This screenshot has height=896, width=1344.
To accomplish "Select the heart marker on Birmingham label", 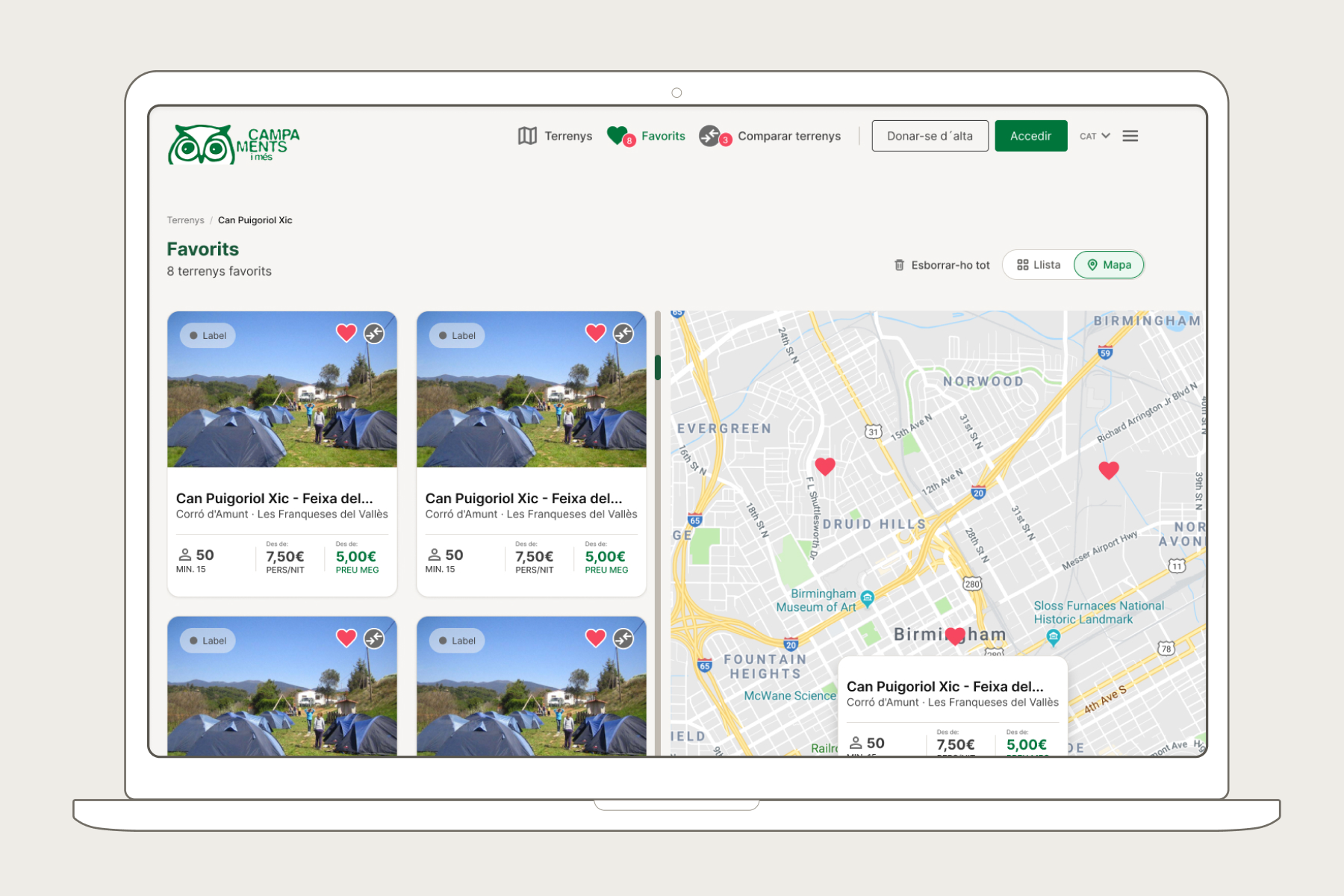I will (955, 636).
